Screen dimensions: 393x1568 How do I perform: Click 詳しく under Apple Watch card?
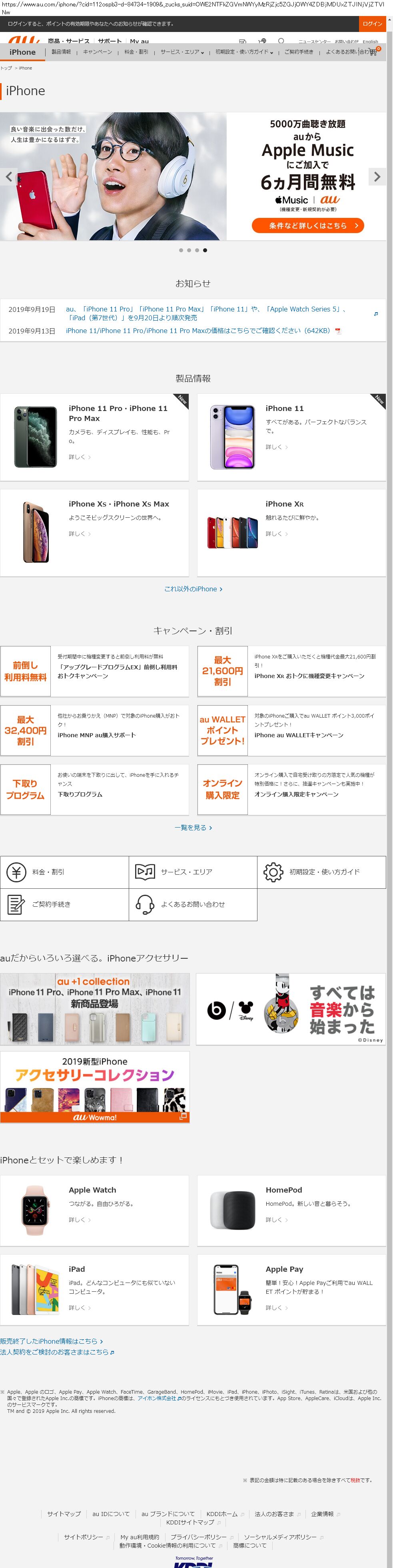(x=79, y=1220)
